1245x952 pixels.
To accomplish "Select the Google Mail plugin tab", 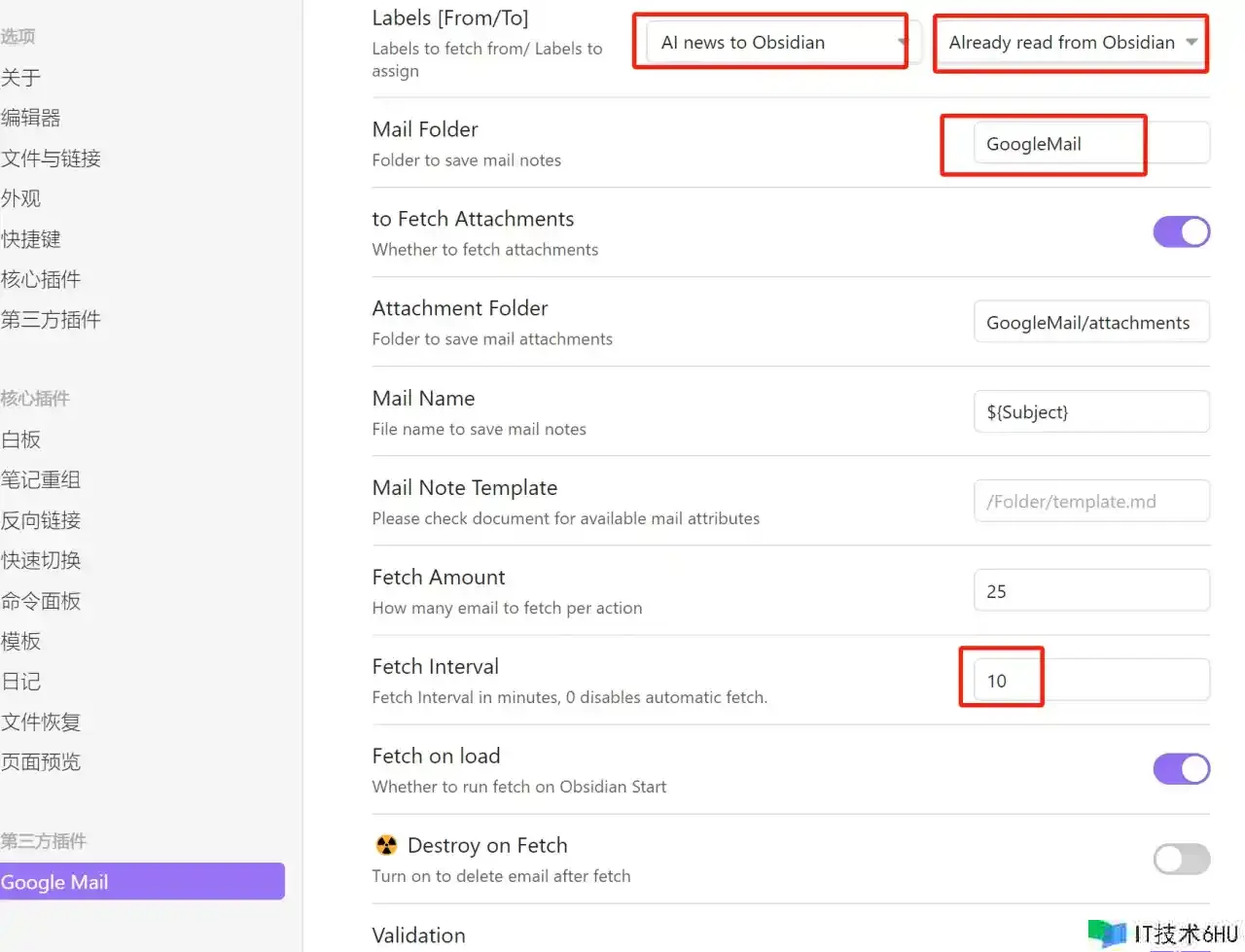I will (x=142, y=882).
